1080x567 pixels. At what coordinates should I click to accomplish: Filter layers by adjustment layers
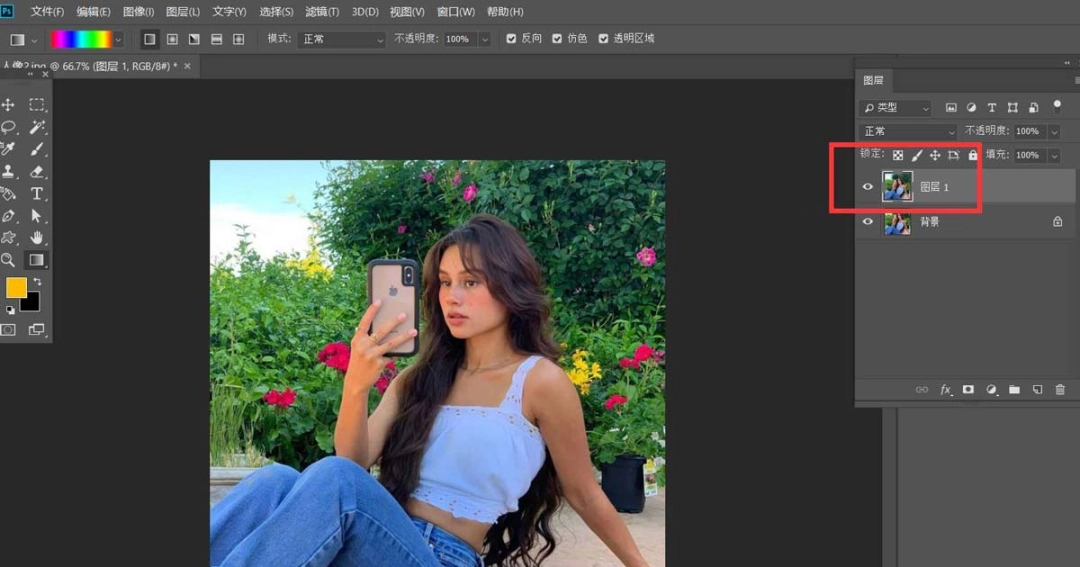point(971,107)
